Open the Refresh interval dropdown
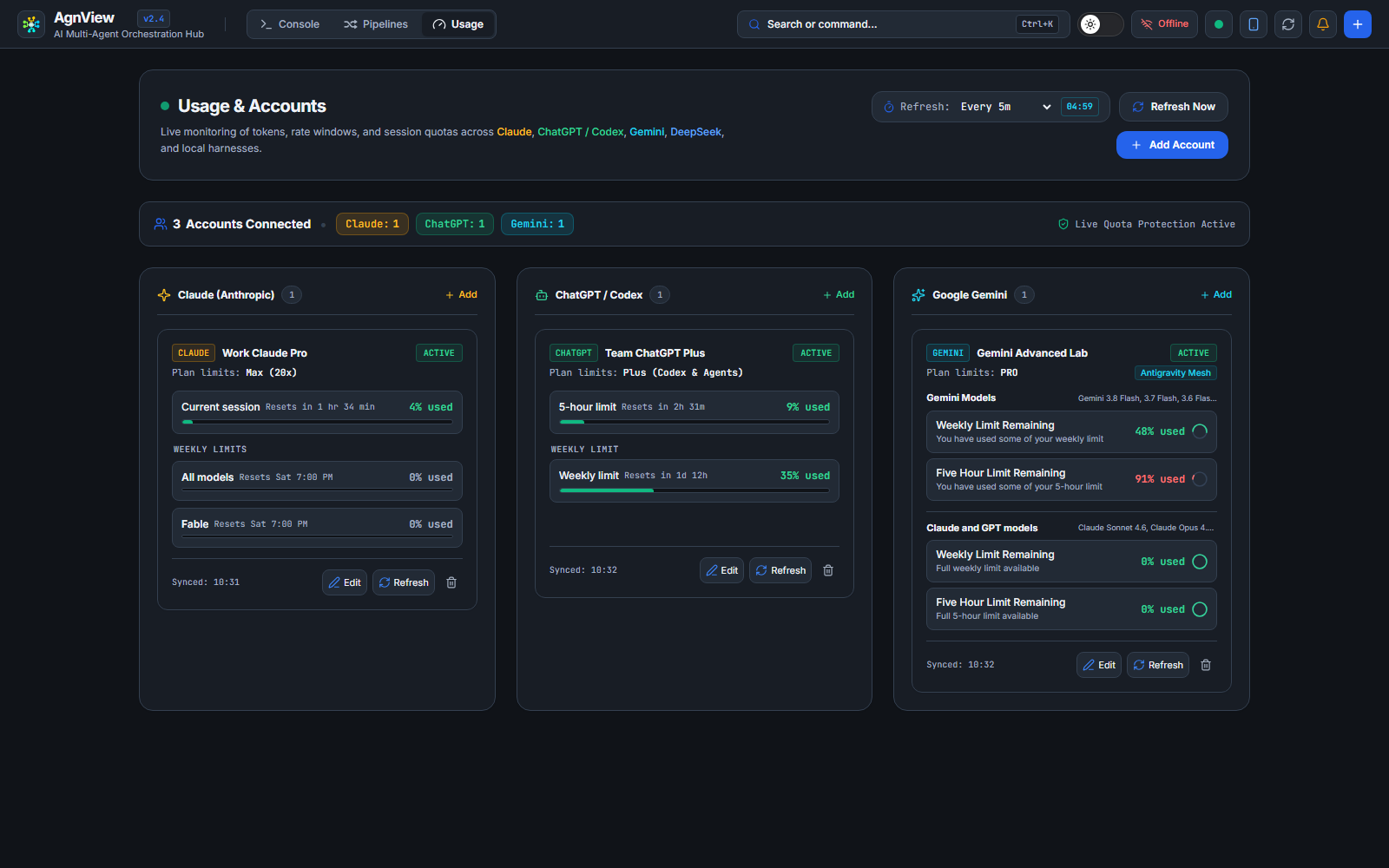This screenshot has width=1389, height=868. (x=1005, y=107)
